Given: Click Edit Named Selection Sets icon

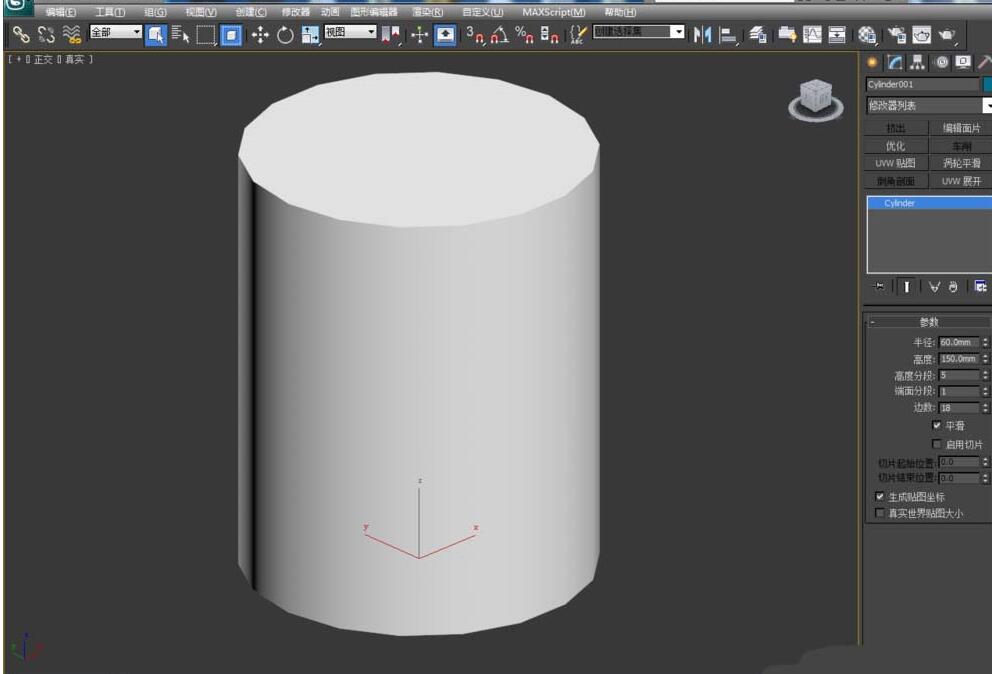Looking at the screenshot, I should [578, 35].
